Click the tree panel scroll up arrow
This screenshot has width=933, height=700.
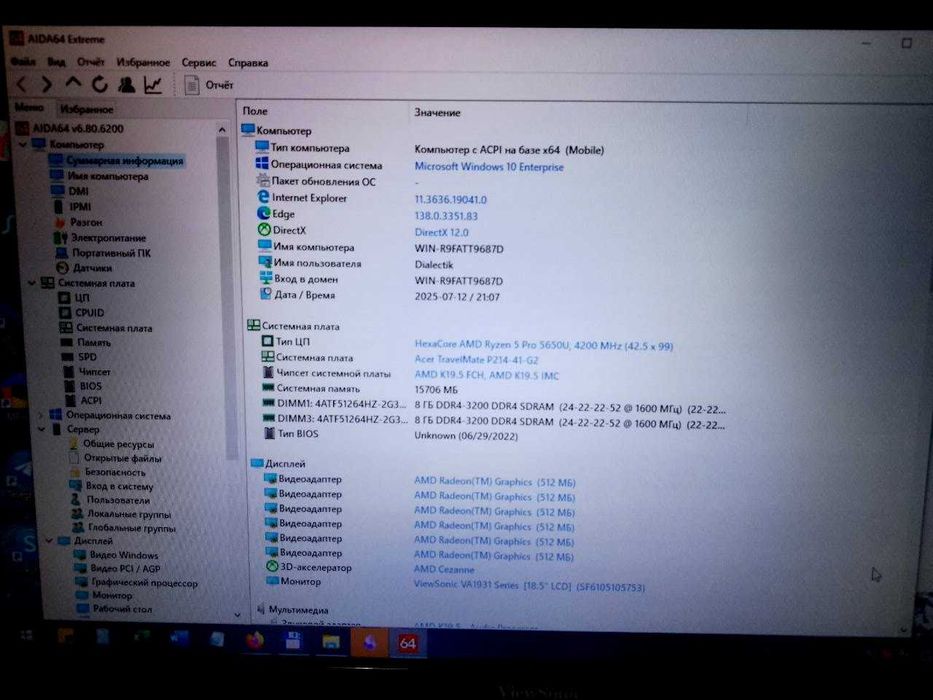(x=222, y=129)
